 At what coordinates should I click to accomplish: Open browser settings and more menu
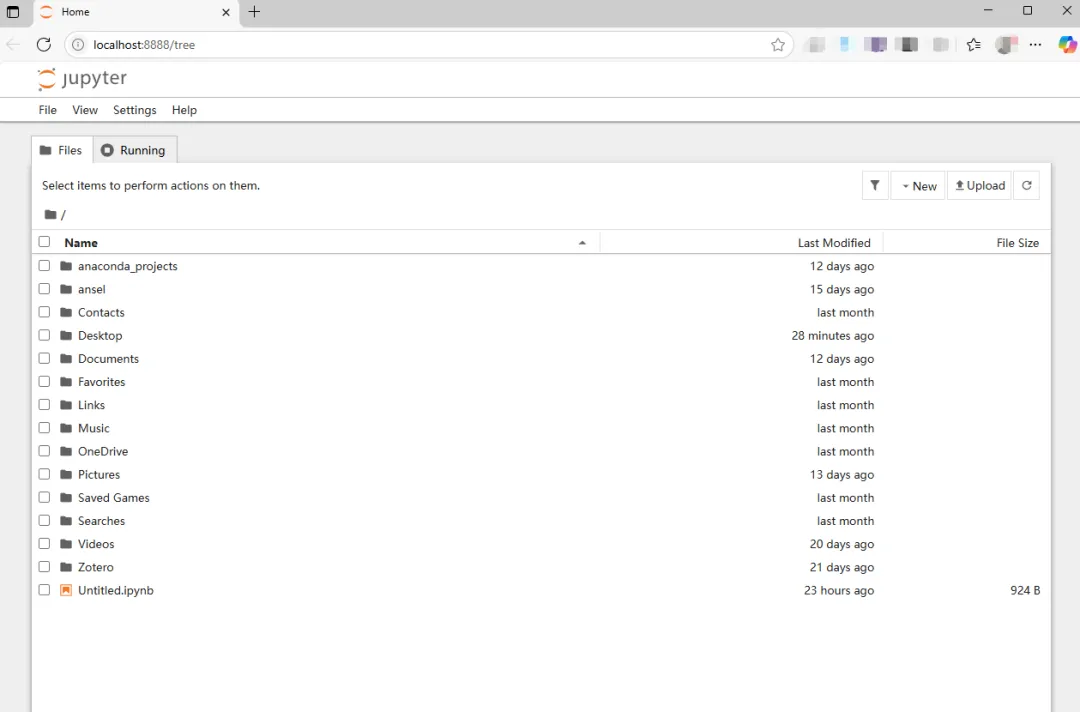1035,45
